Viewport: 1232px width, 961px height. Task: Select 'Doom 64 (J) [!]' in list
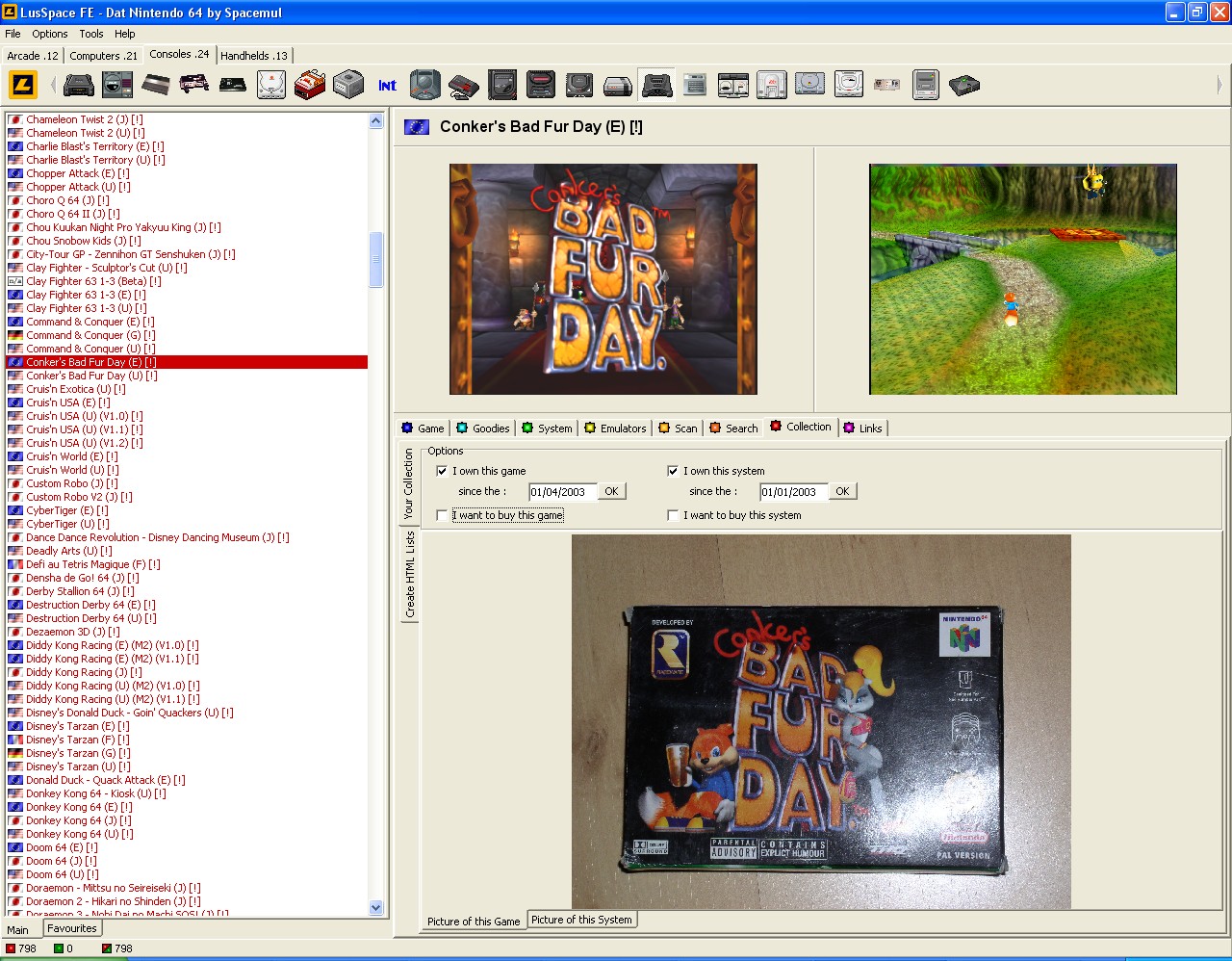(x=61, y=861)
